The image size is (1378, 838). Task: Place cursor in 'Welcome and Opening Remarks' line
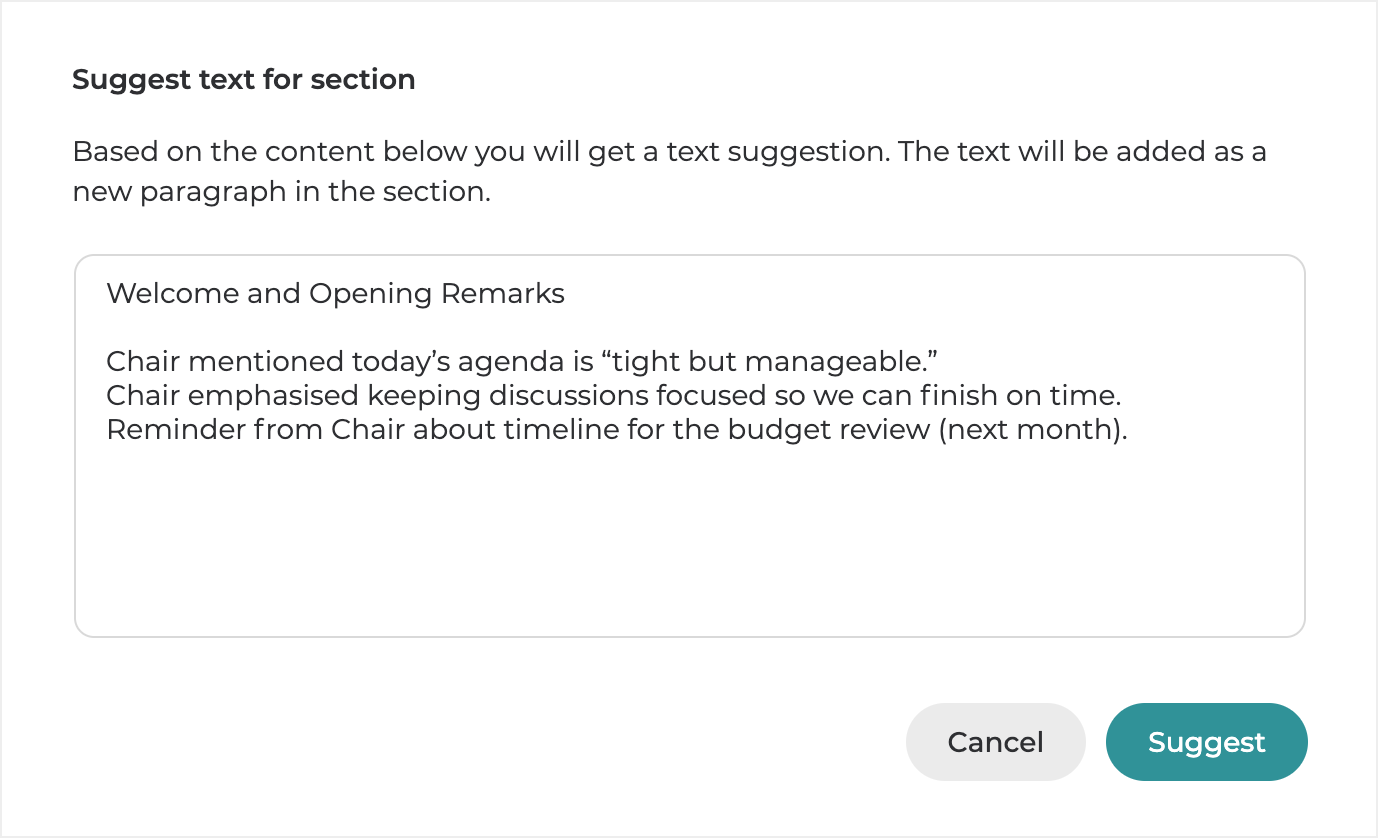[335, 294]
